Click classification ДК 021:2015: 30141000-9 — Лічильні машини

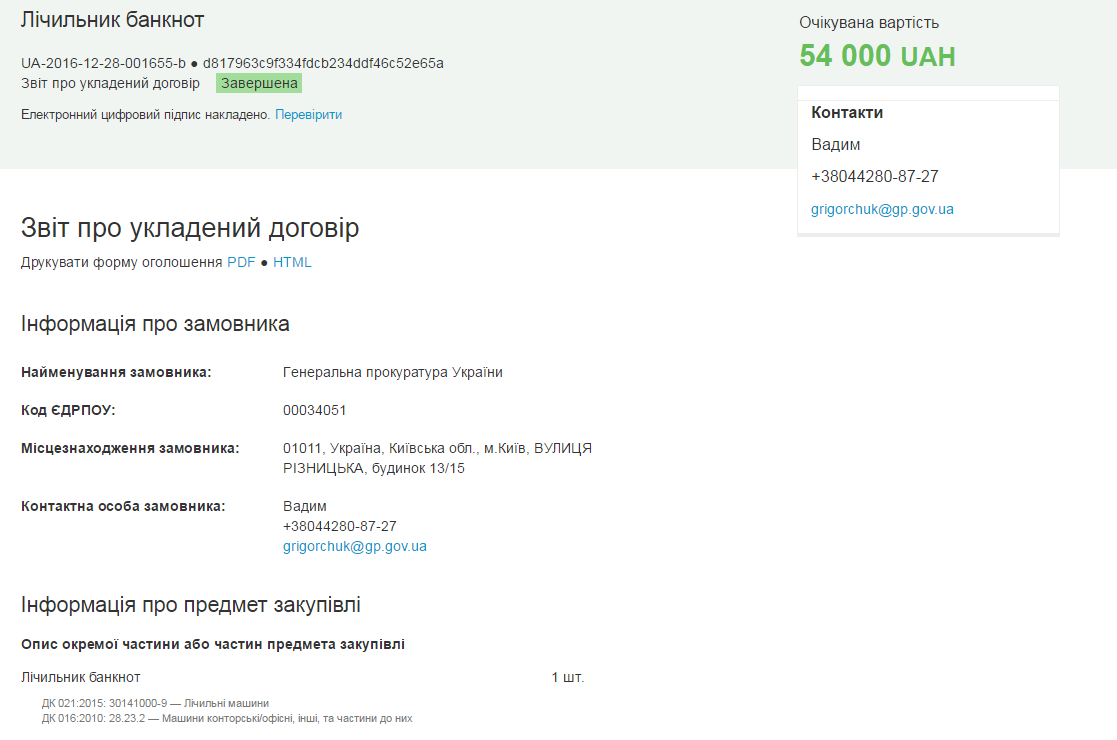click(155, 704)
